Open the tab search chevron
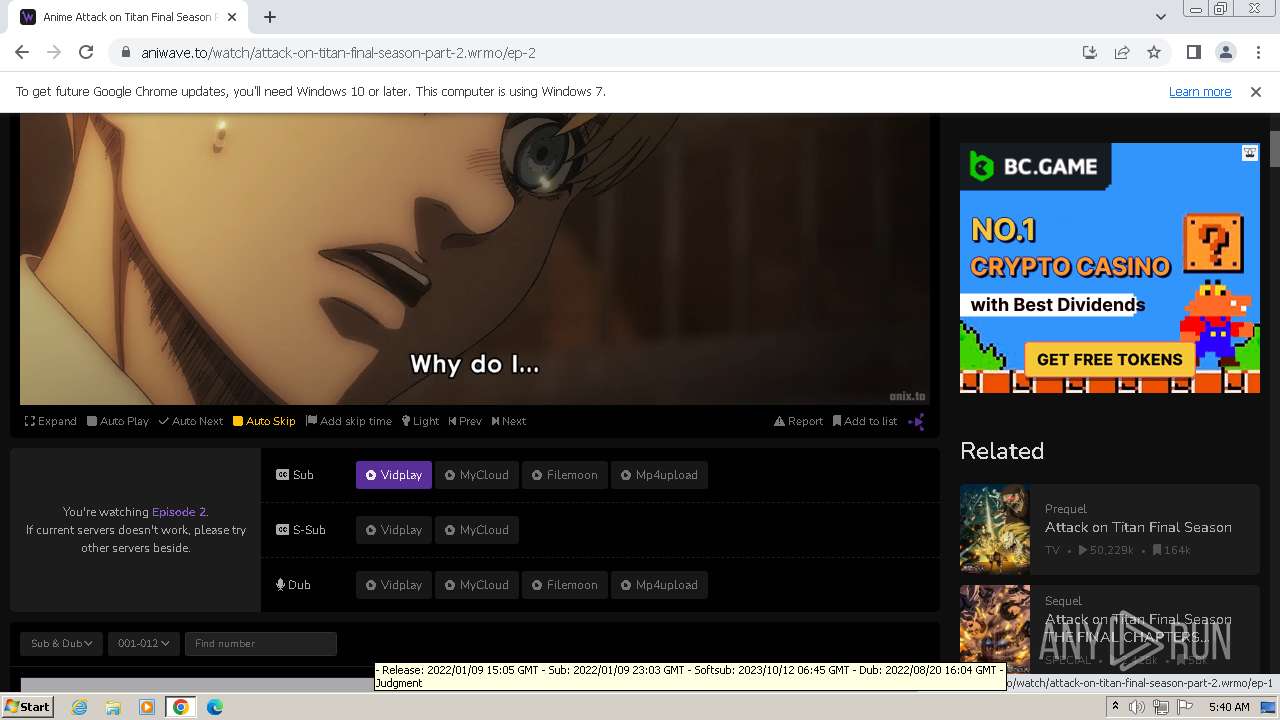This screenshot has width=1280, height=720. coord(1160,17)
